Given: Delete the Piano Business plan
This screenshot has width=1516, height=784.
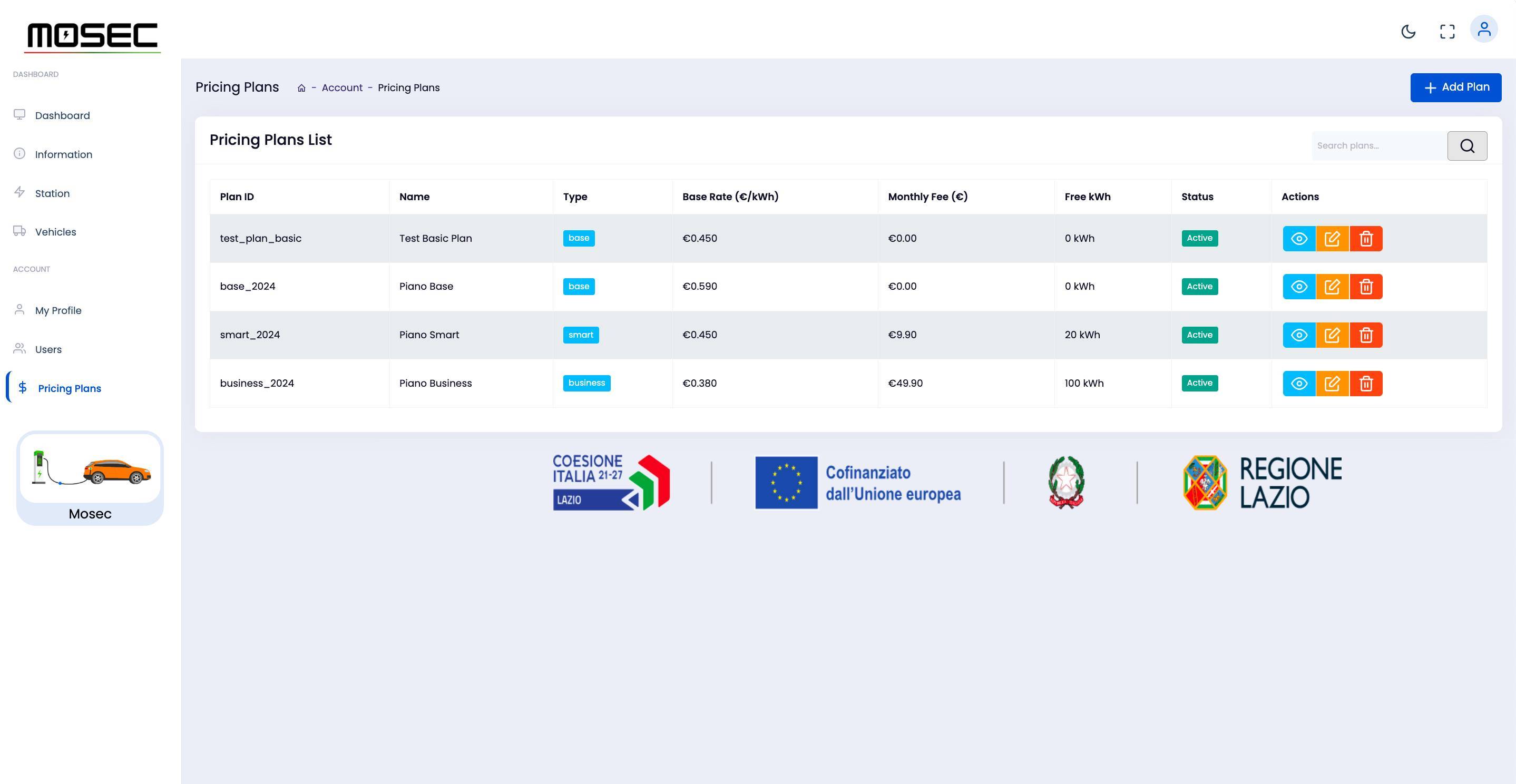Looking at the screenshot, I should click(1367, 383).
